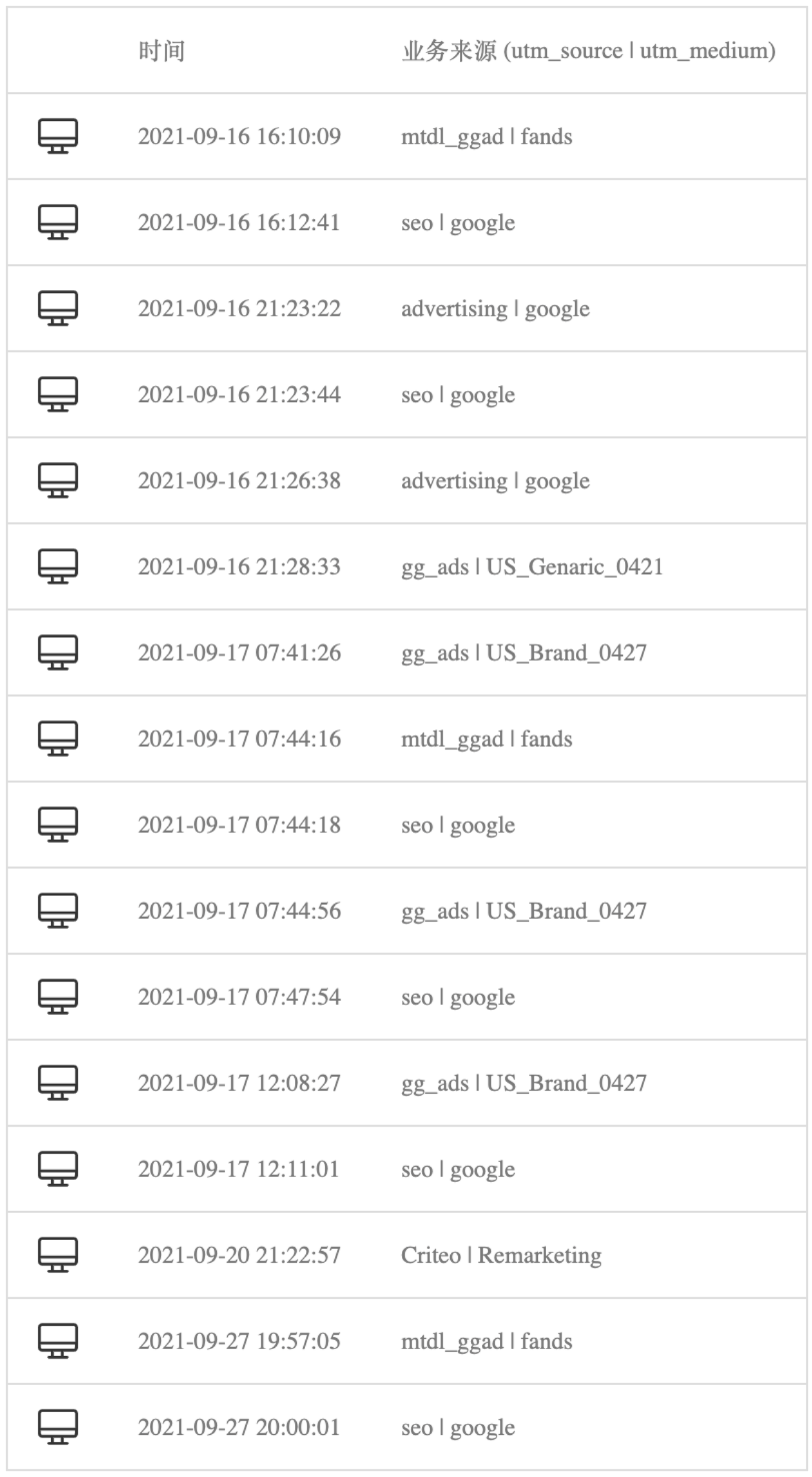
Task: Select timestamp 2021-09-17 07:44:16
Action: coord(239,738)
